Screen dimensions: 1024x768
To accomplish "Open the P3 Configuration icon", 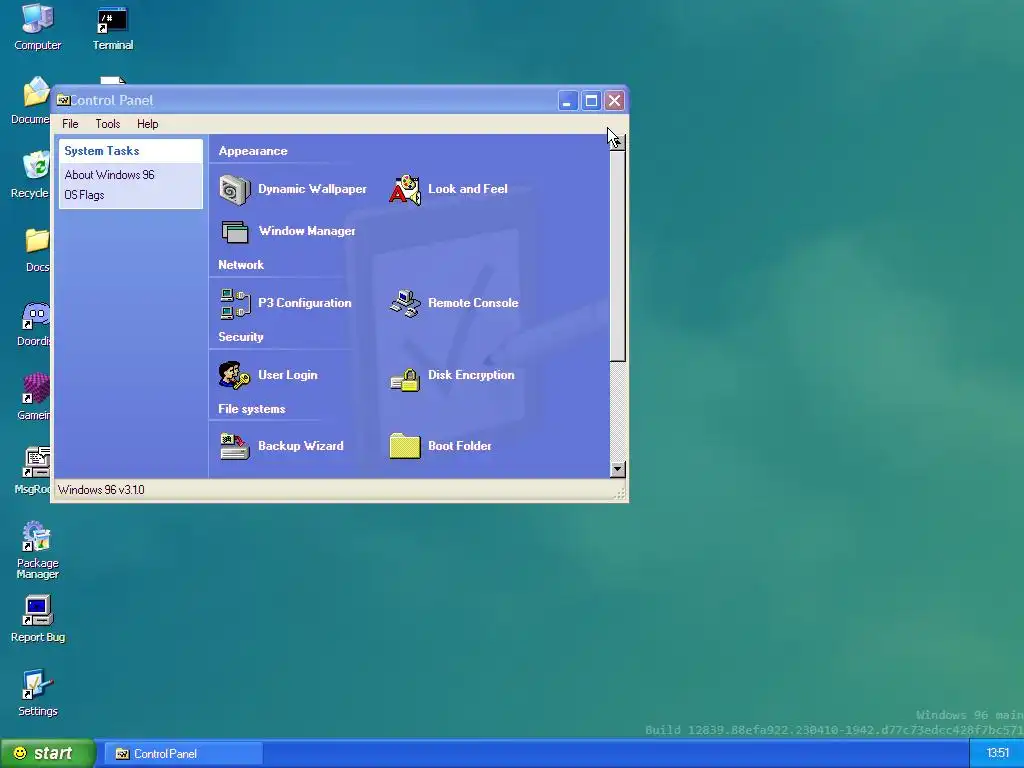I will point(234,304).
